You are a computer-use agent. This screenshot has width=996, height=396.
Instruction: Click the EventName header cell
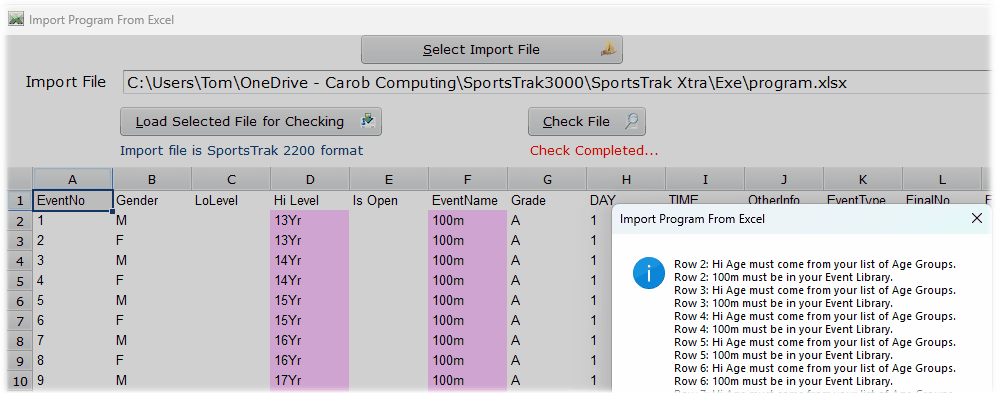click(468, 201)
